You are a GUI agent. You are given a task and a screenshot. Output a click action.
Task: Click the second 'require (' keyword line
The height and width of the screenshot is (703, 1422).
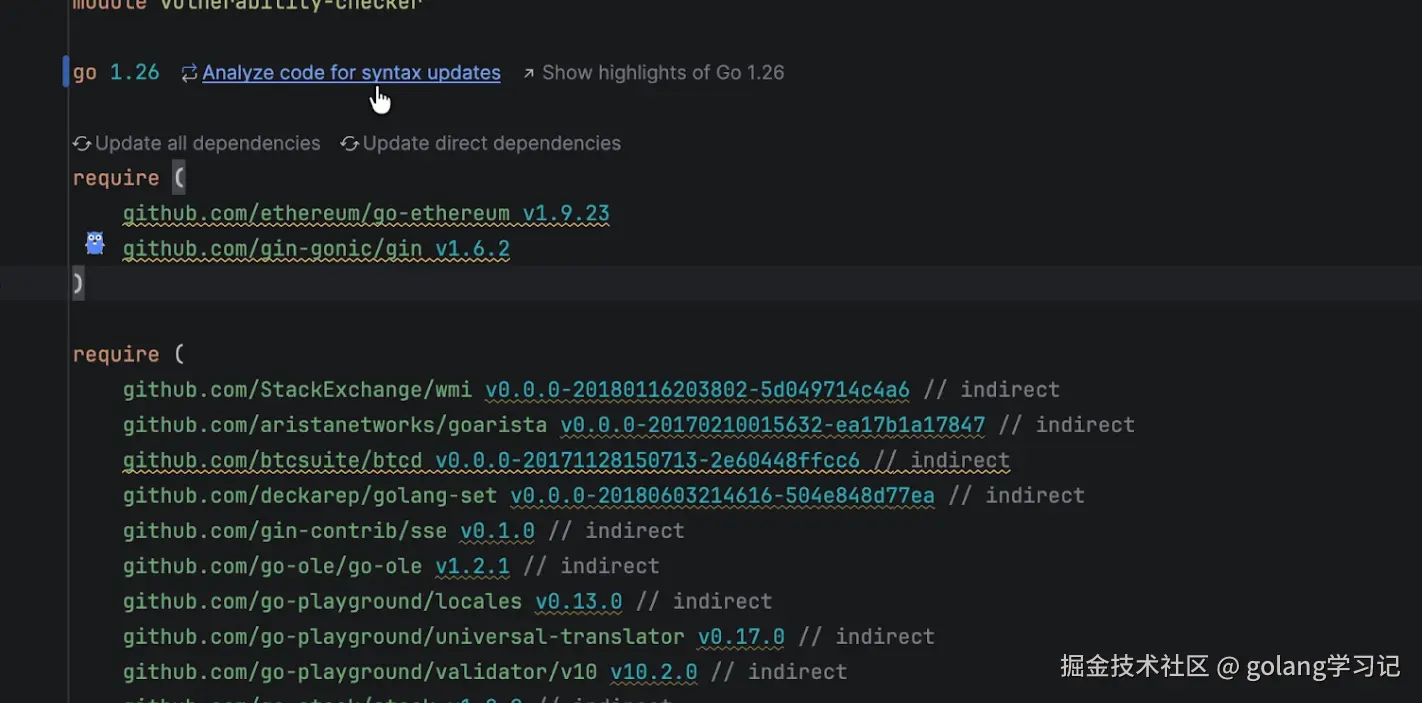pos(129,355)
